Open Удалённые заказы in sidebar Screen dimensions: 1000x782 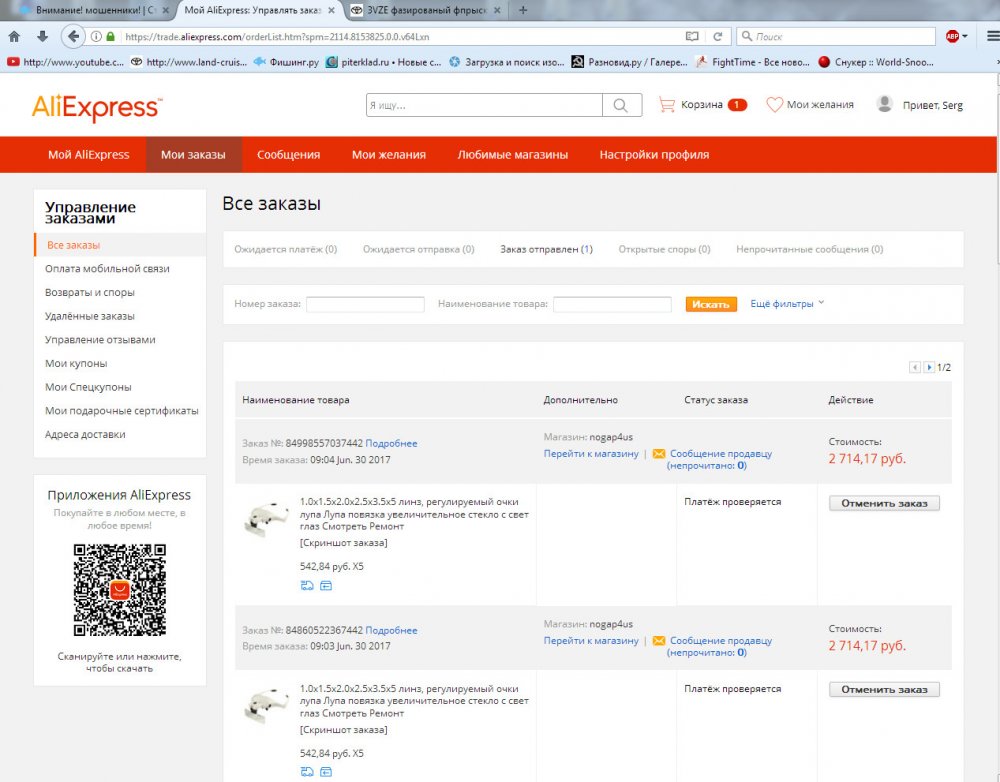click(x=89, y=316)
